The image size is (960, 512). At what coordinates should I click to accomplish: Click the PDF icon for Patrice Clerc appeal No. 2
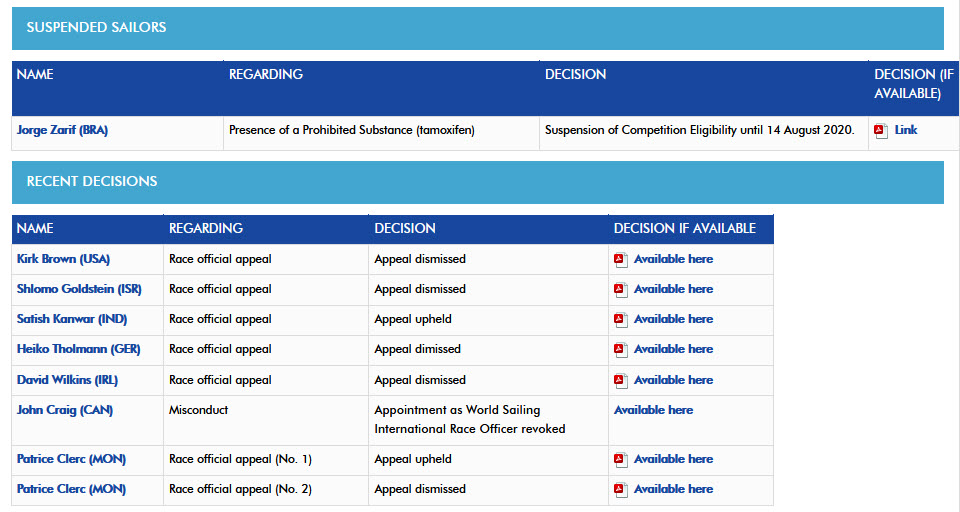click(x=621, y=490)
